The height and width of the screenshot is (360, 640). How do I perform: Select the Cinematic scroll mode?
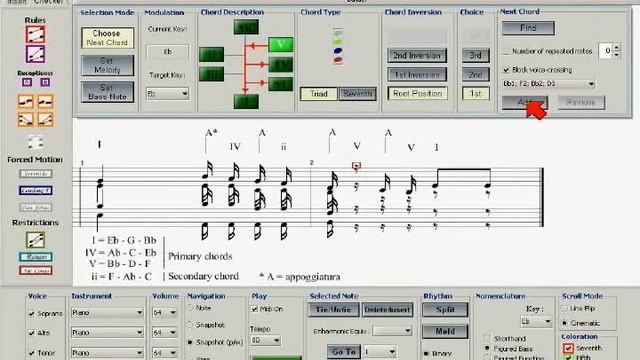pos(565,323)
